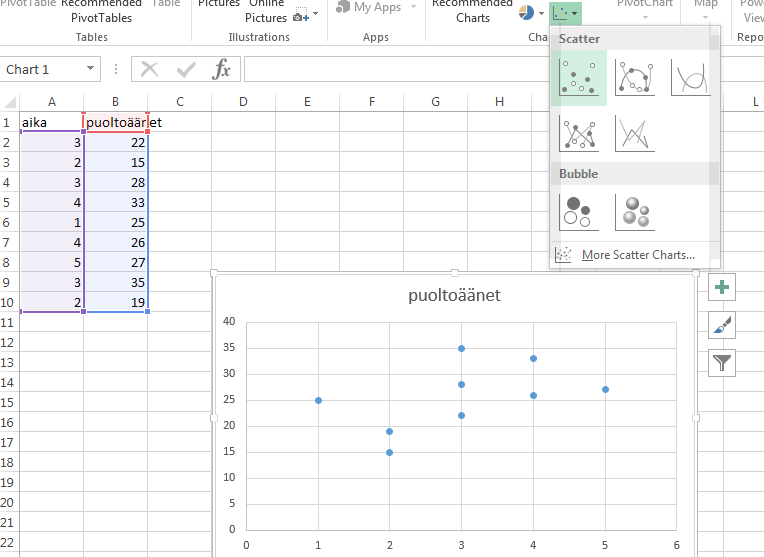764x557 pixels.
Task: Select the chart title puoltoäänet
Action: point(454,296)
